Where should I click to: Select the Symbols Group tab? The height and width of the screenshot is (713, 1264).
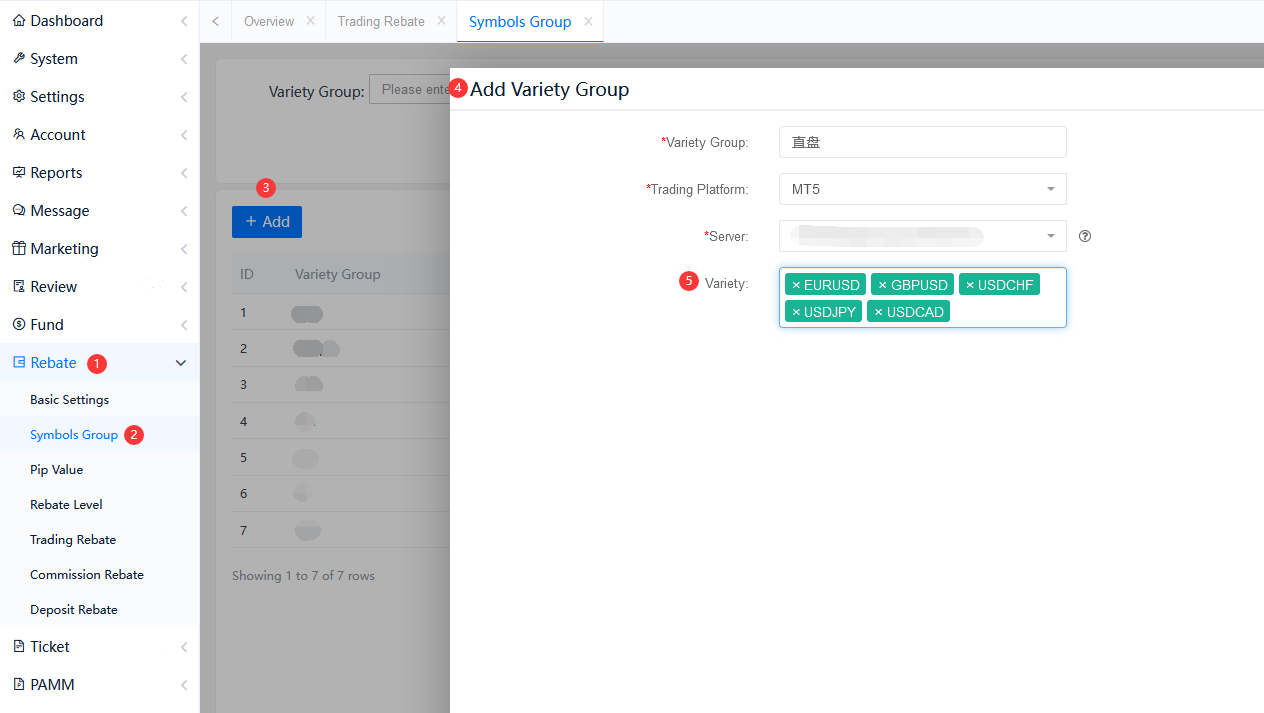[x=520, y=21]
